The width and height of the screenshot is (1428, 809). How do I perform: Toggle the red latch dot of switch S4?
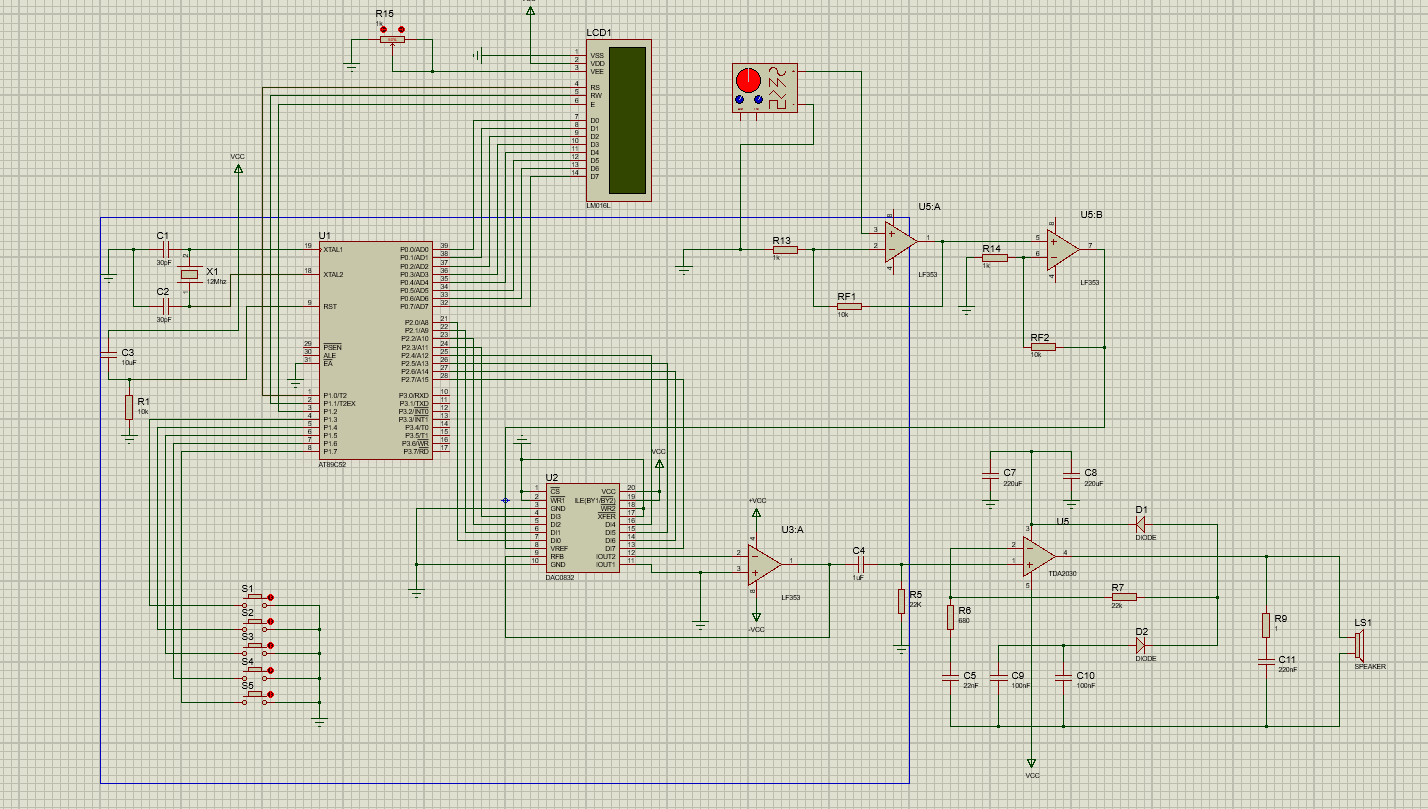270,670
